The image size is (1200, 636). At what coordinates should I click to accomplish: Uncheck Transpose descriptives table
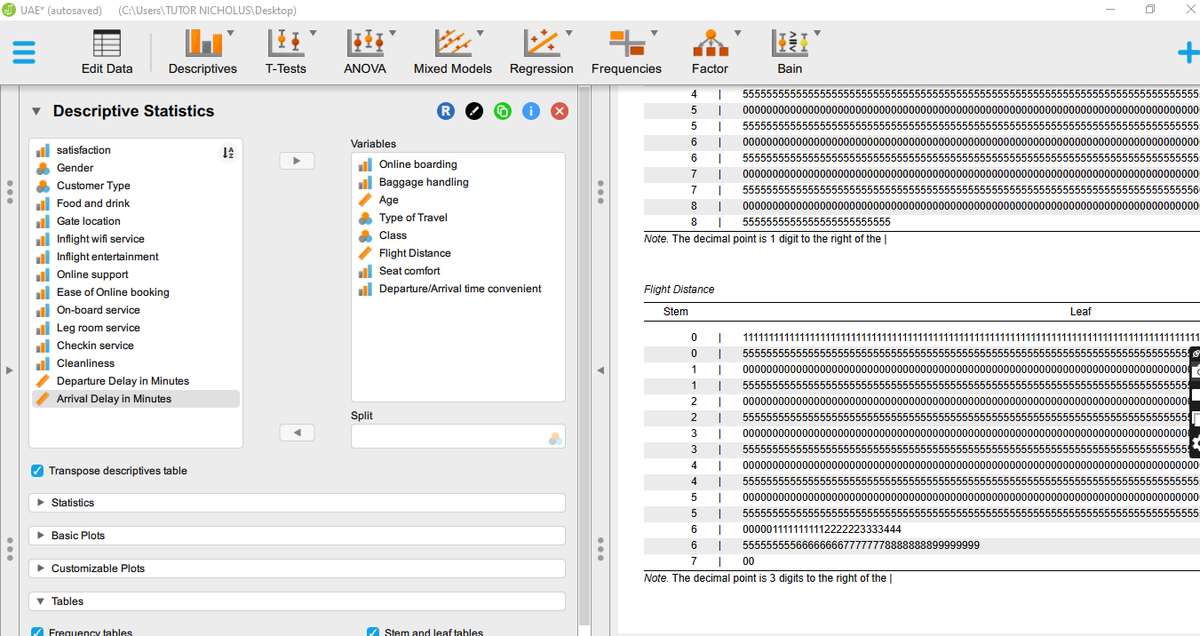[x=37, y=471]
